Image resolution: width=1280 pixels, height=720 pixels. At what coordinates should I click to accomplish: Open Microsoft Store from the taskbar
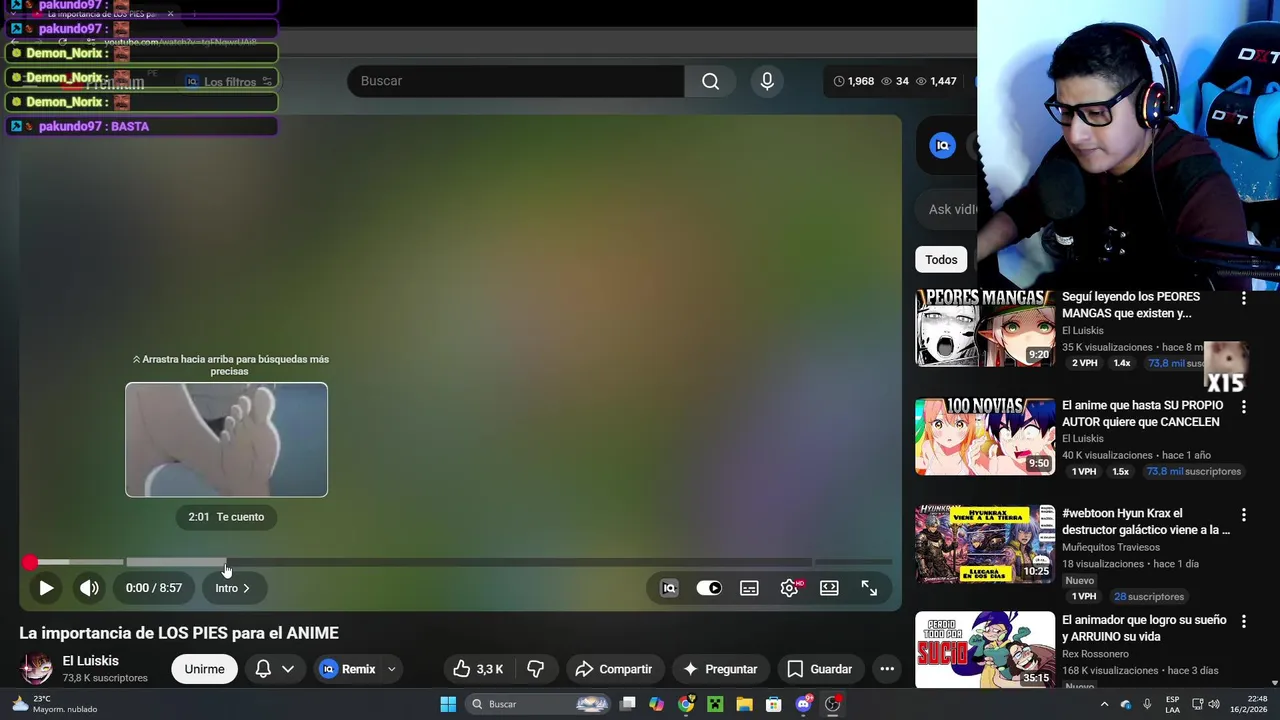(773, 704)
